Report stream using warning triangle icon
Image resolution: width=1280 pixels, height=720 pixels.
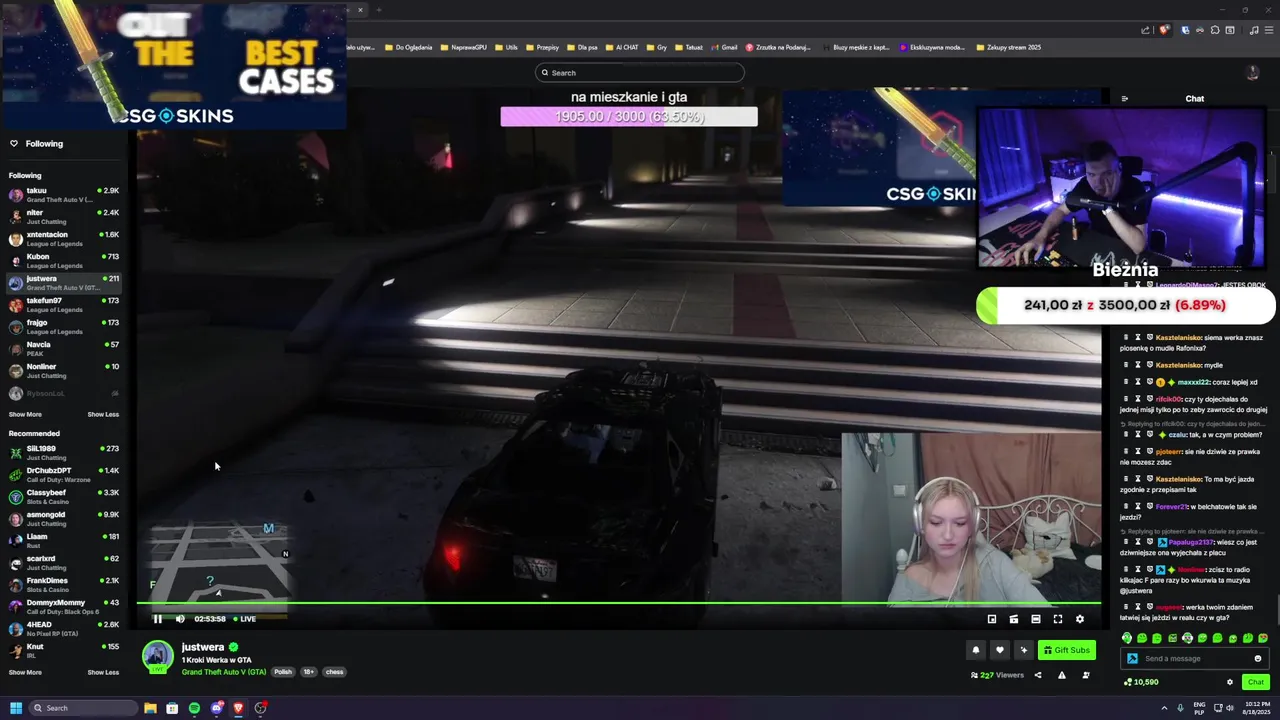click(x=1062, y=675)
